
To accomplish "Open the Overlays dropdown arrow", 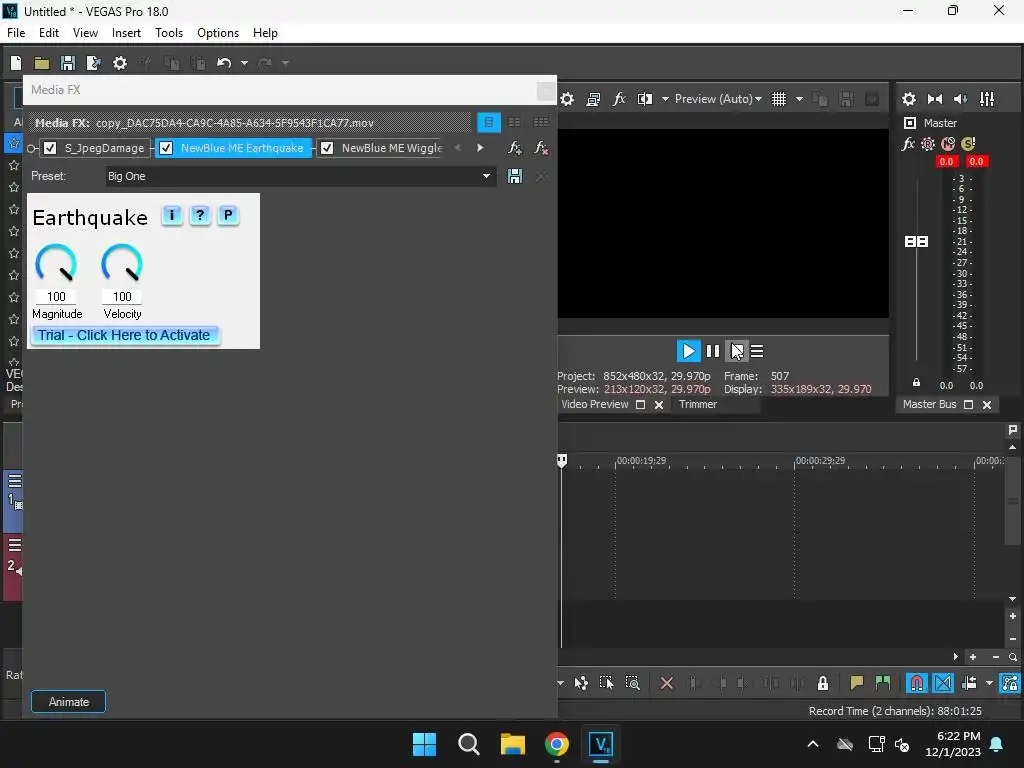I will click(x=799, y=99).
